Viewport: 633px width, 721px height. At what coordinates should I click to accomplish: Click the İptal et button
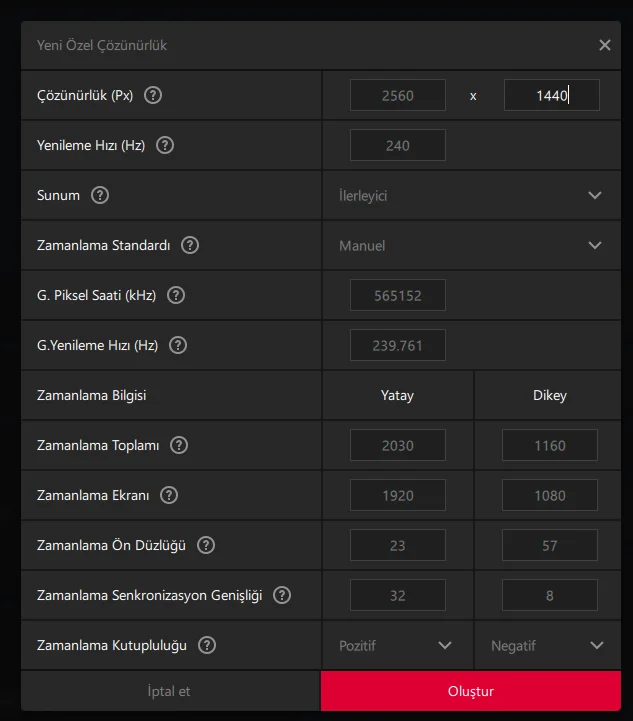170,691
